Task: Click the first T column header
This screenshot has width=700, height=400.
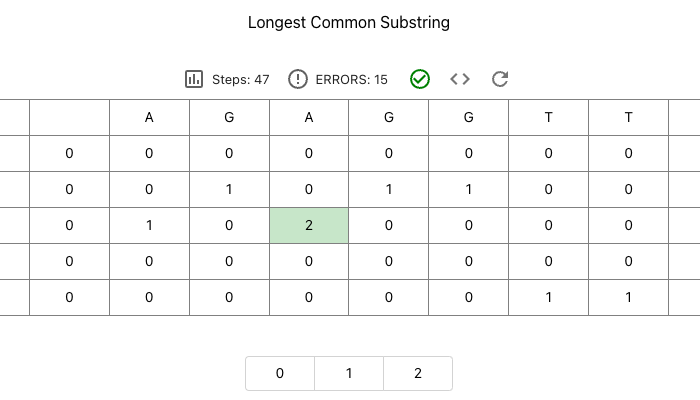Action: (x=549, y=117)
